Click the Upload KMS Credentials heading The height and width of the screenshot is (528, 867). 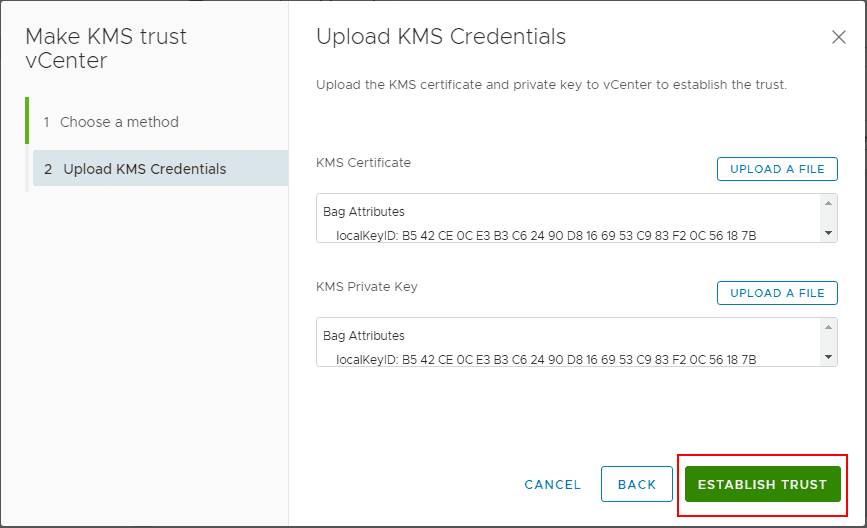coord(441,37)
